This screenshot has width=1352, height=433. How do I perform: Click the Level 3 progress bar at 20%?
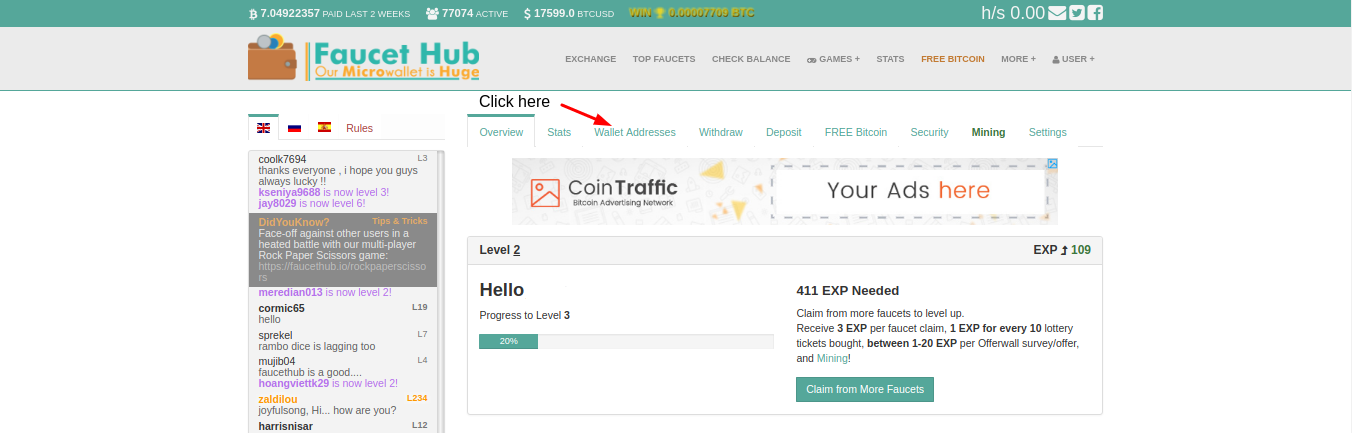pyautogui.click(x=626, y=341)
